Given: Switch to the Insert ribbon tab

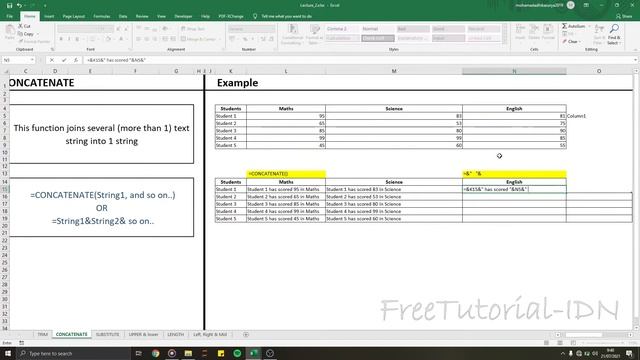Looking at the screenshot, I should (49, 16).
